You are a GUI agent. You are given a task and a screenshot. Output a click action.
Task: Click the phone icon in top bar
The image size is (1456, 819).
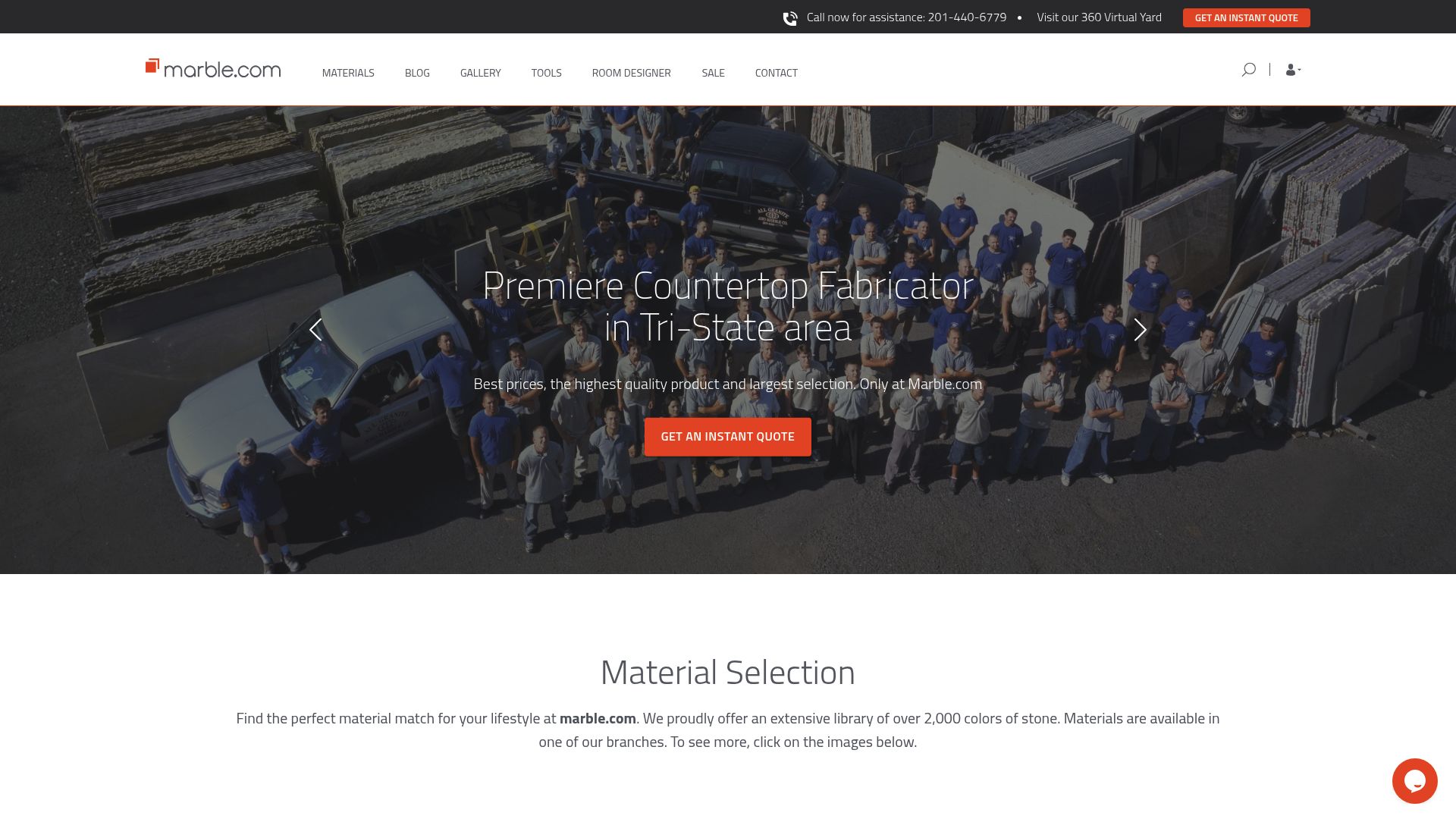789,18
